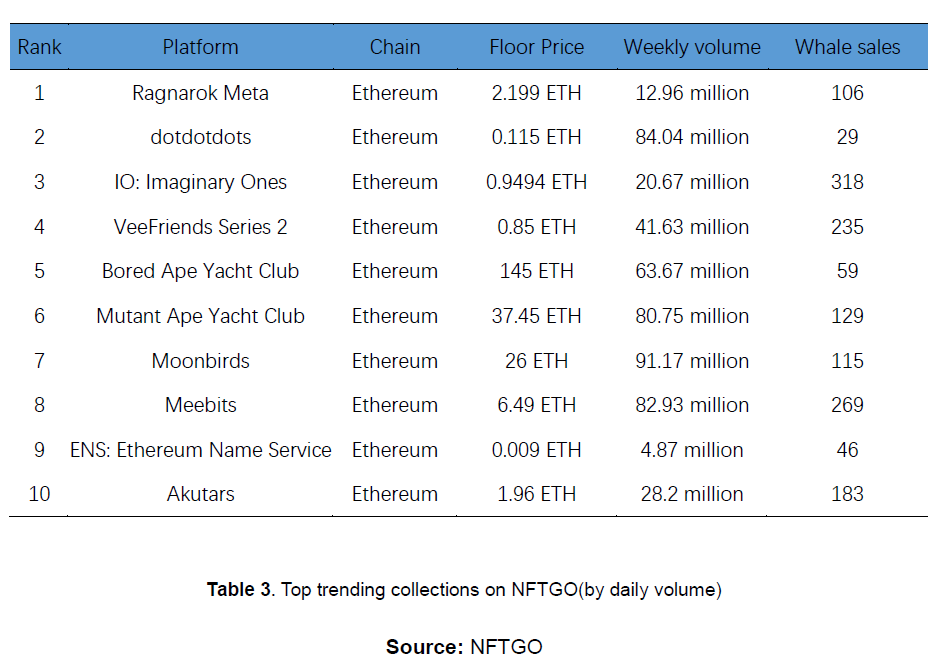Click whale sales value 46

pos(848,450)
